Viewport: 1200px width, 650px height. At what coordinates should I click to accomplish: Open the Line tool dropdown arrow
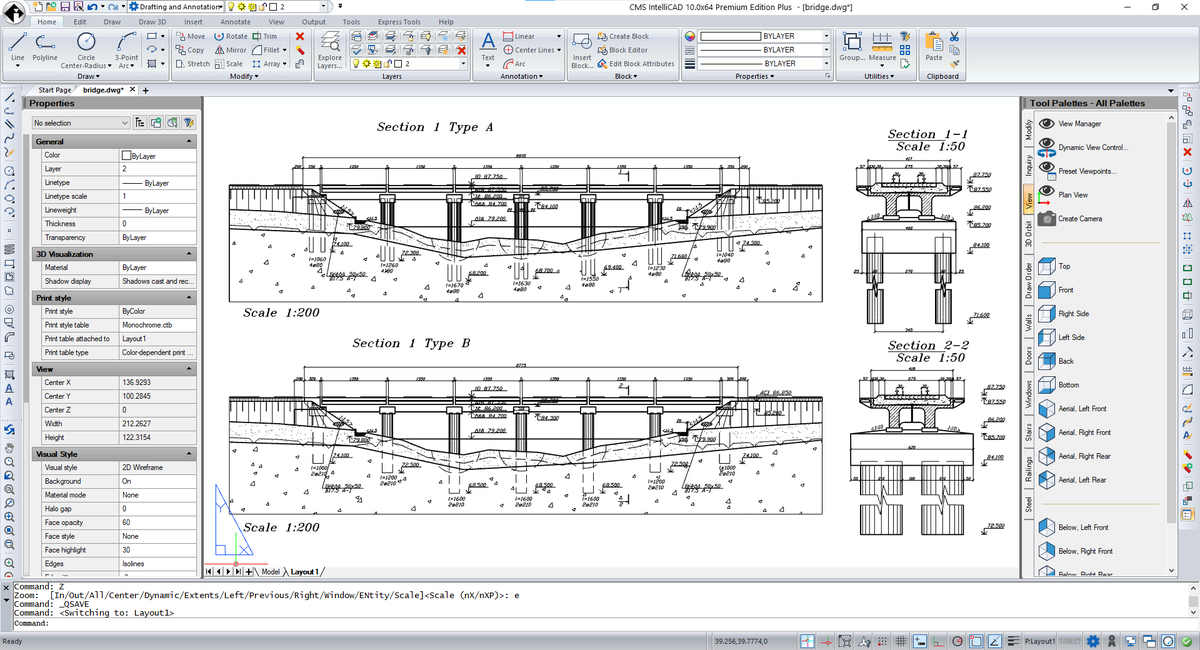click(17, 66)
